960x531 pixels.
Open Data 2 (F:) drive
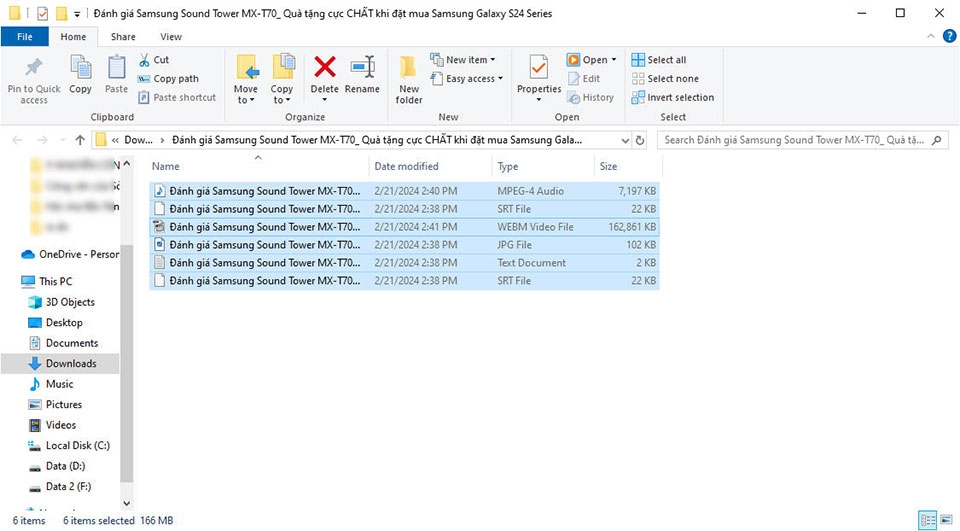[59, 486]
